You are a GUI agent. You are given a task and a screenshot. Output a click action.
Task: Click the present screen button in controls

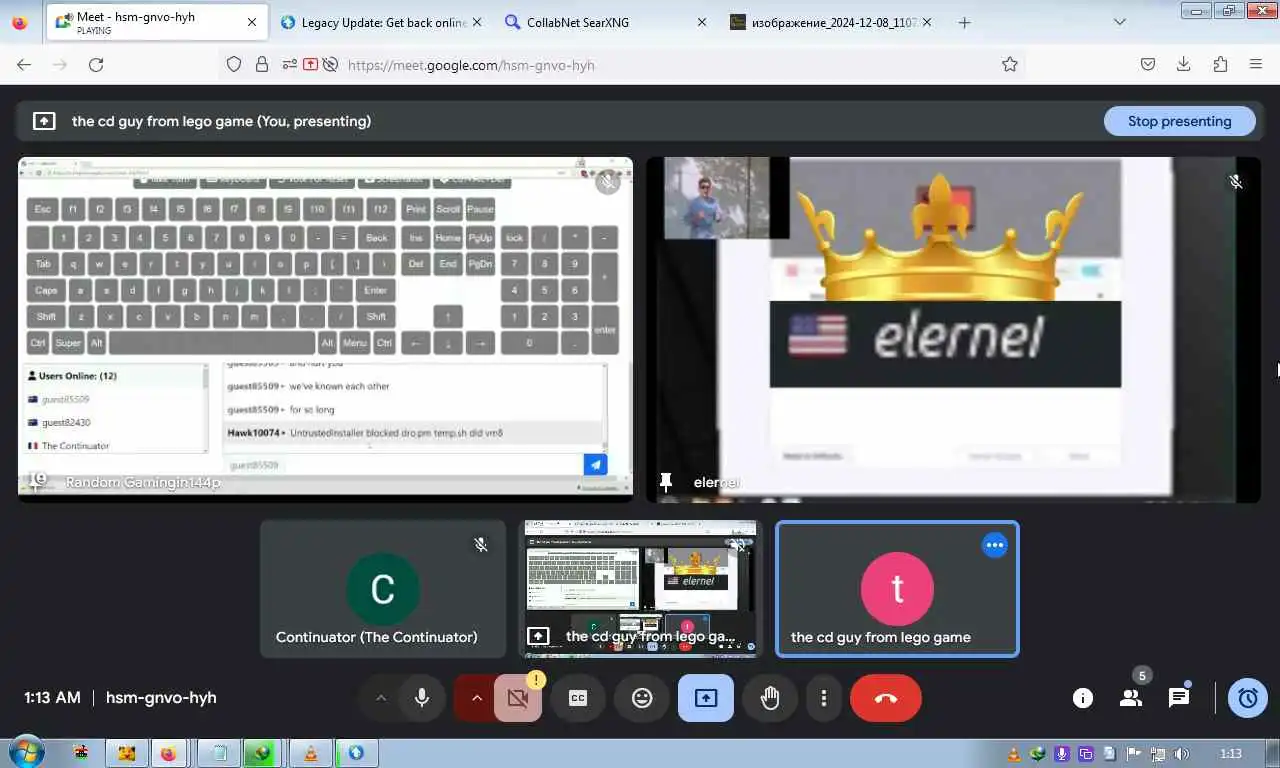click(706, 698)
